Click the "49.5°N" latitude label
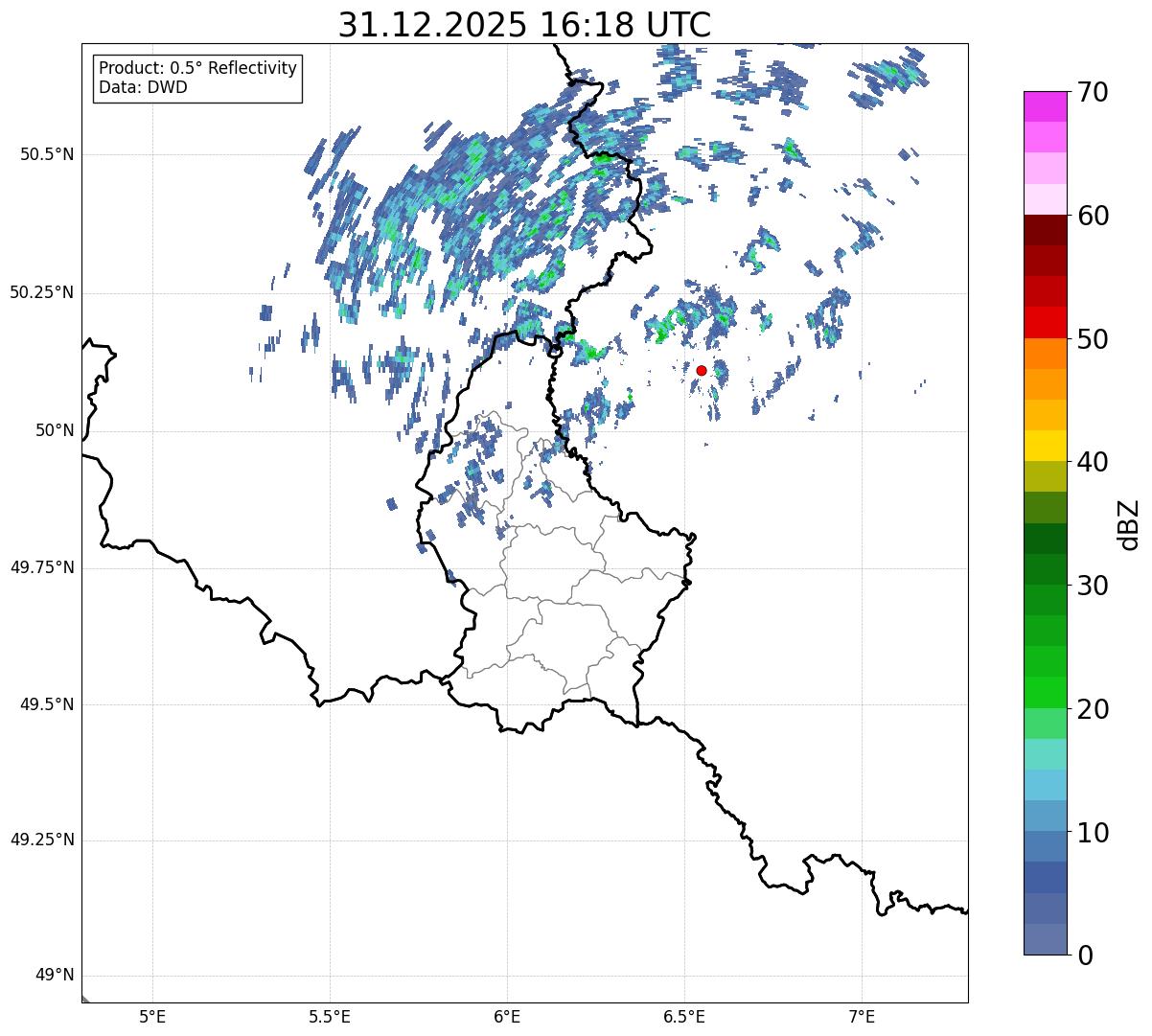The image size is (1152, 1036). pos(47,704)
